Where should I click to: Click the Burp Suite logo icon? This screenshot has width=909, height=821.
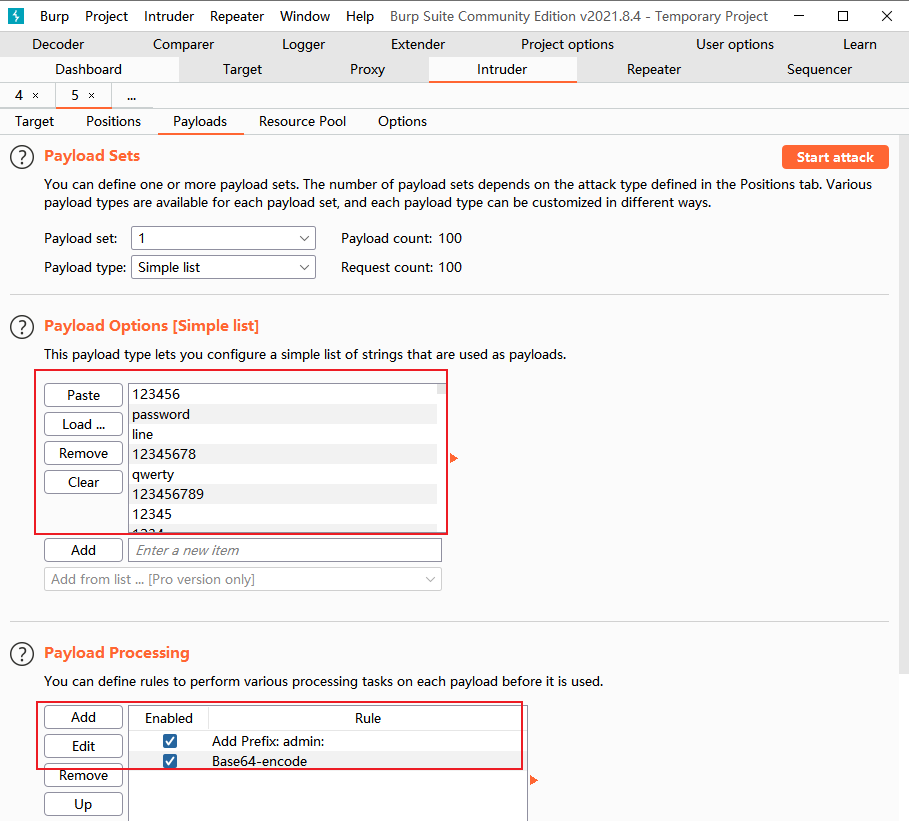click(x=16, y=16)
